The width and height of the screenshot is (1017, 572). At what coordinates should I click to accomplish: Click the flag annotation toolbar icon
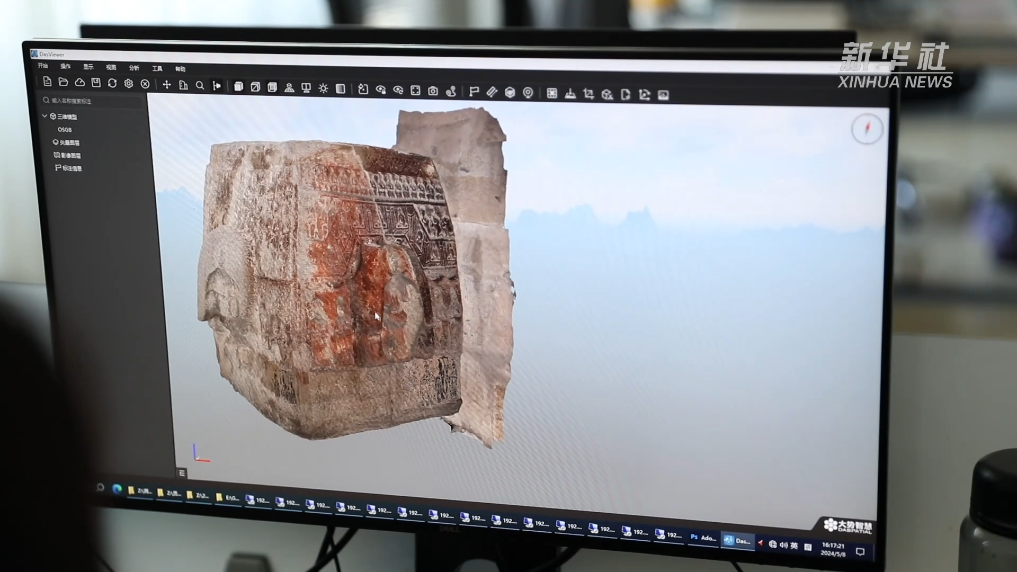coord(474,91)
